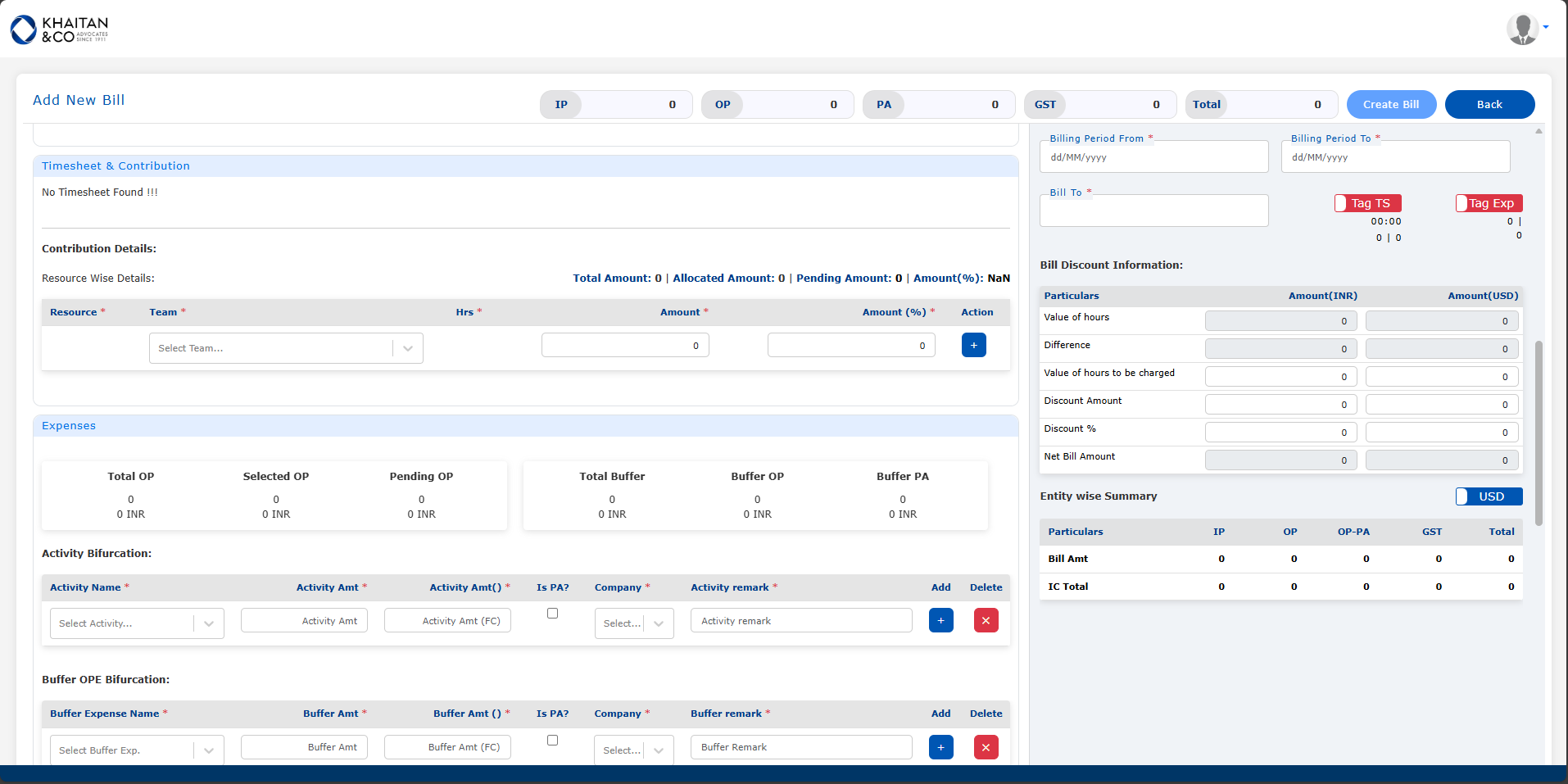
Task: Add Activity Bifurcation row with plus button
Action: pos(940,621)
